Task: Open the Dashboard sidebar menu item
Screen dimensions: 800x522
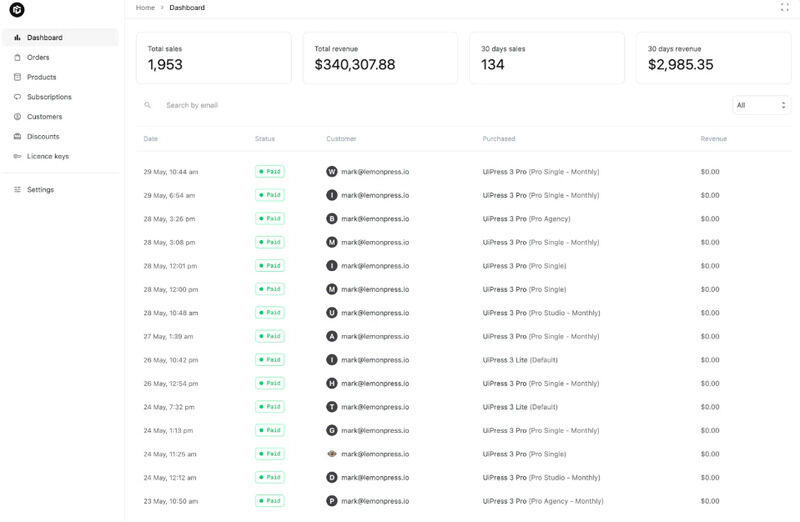Action: [60, 37]
